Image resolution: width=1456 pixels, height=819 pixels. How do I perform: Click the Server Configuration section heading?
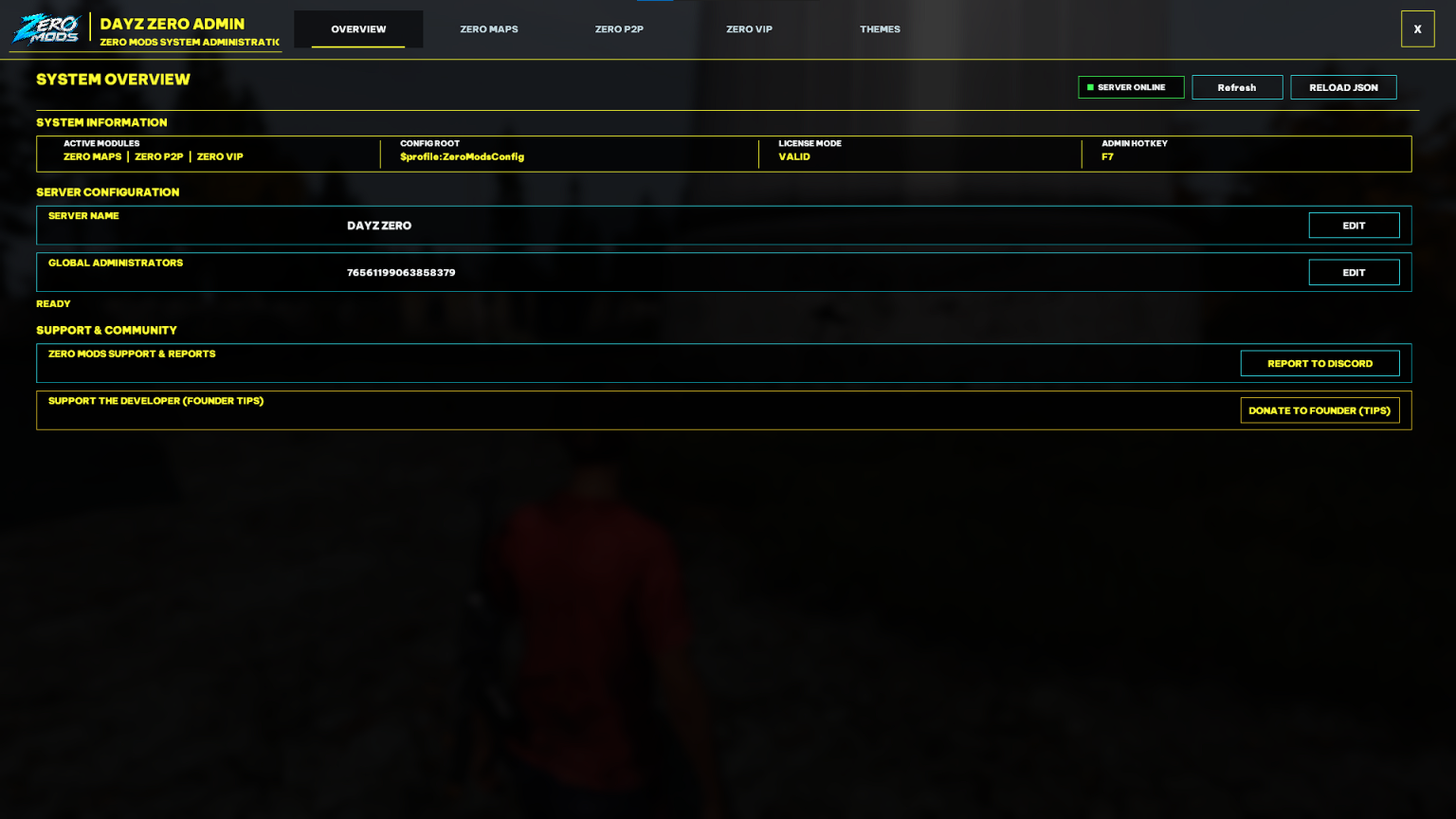[x=108, y=192]
